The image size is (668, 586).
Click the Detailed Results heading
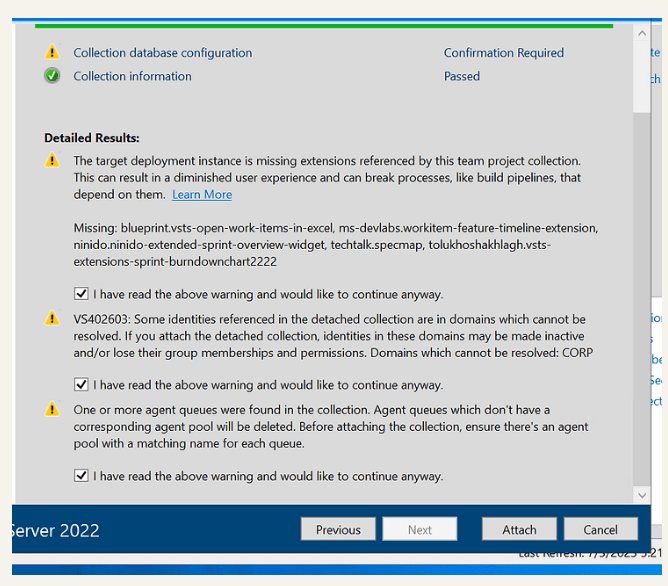pyautogui.click(x=92, y=138)
